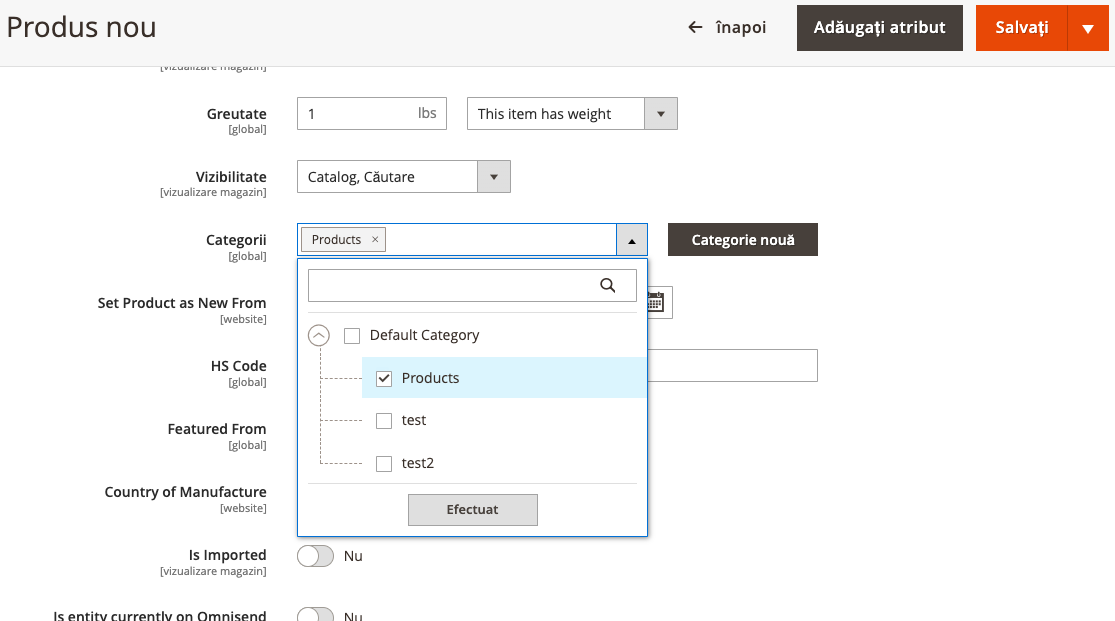Click the HS Code input field

tap(732, 366)
